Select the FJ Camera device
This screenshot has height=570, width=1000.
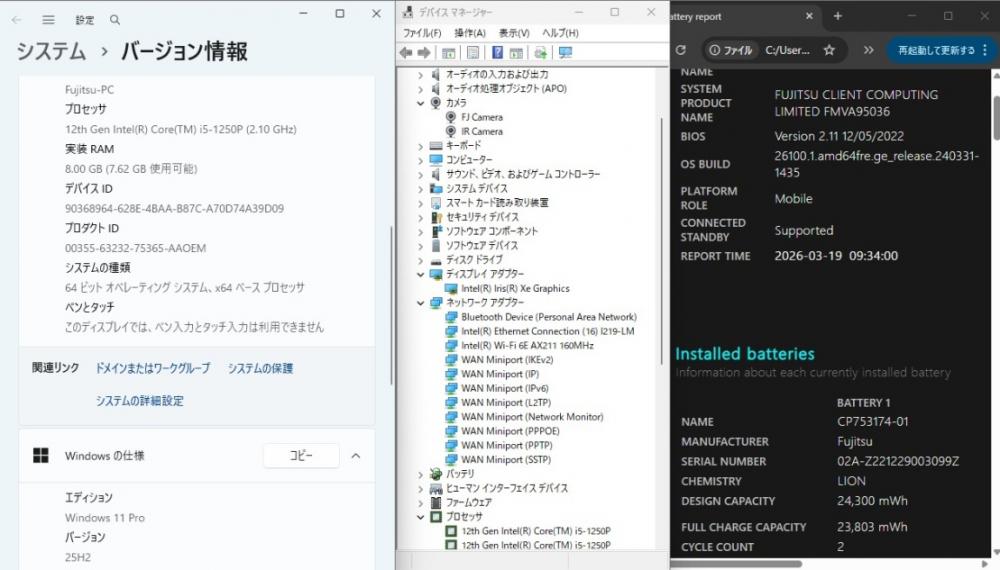482,117
